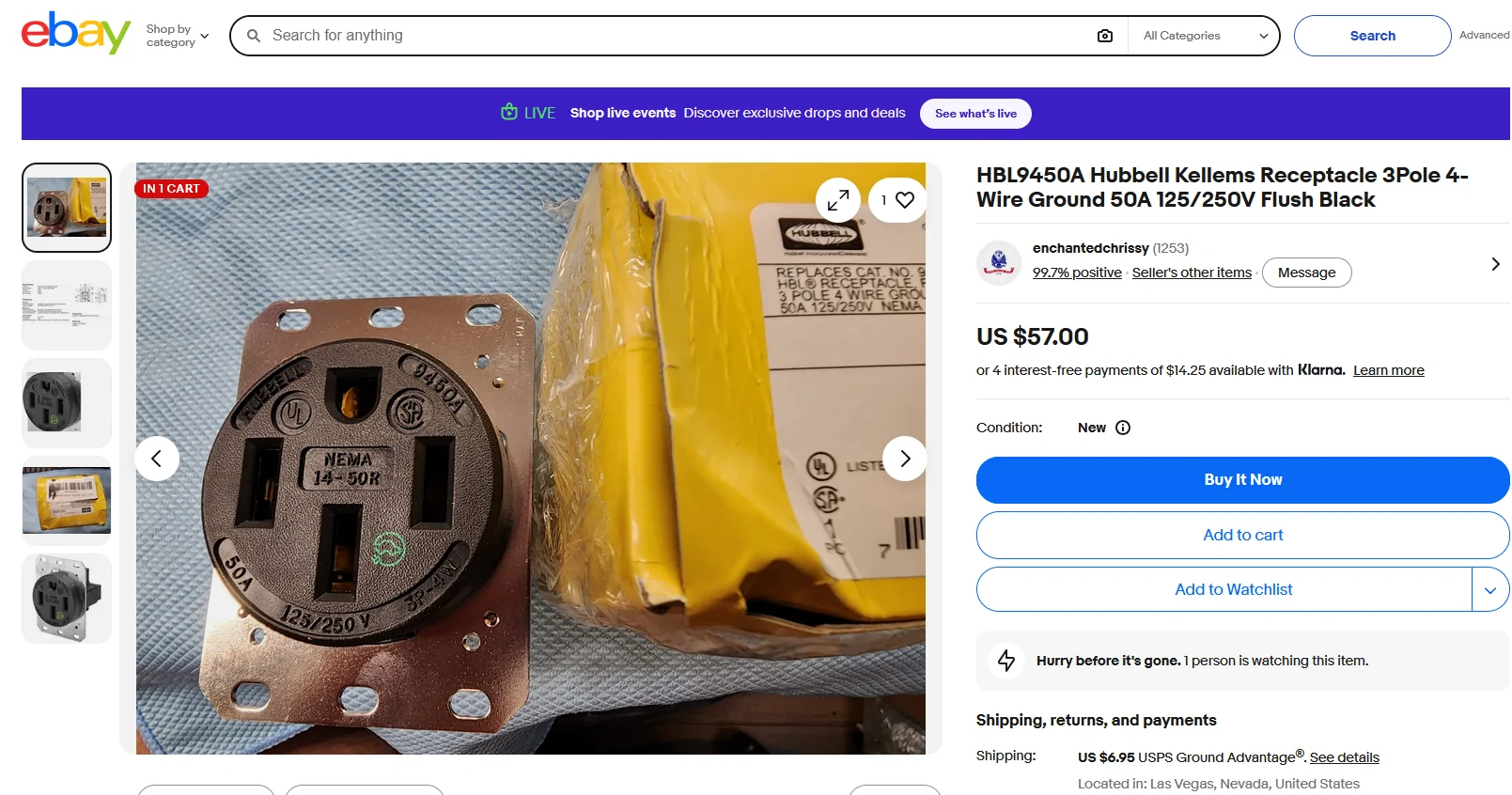1512x795 pixels.
Task: Open Klarna Learn more link
Action: 1388,370
